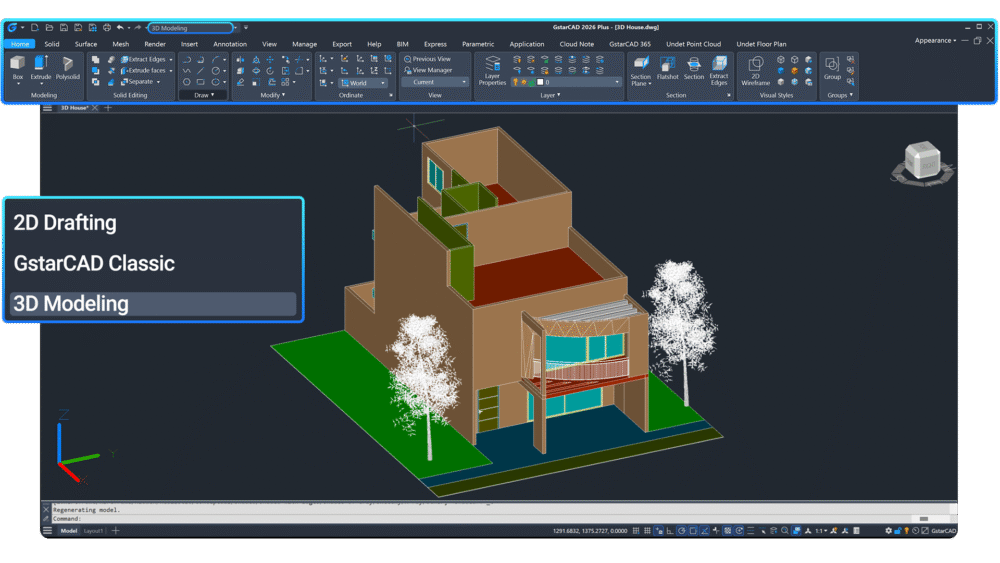1000x563 pixels.
Task: Expand the Layer panel
Action: [x=550, y=95]
